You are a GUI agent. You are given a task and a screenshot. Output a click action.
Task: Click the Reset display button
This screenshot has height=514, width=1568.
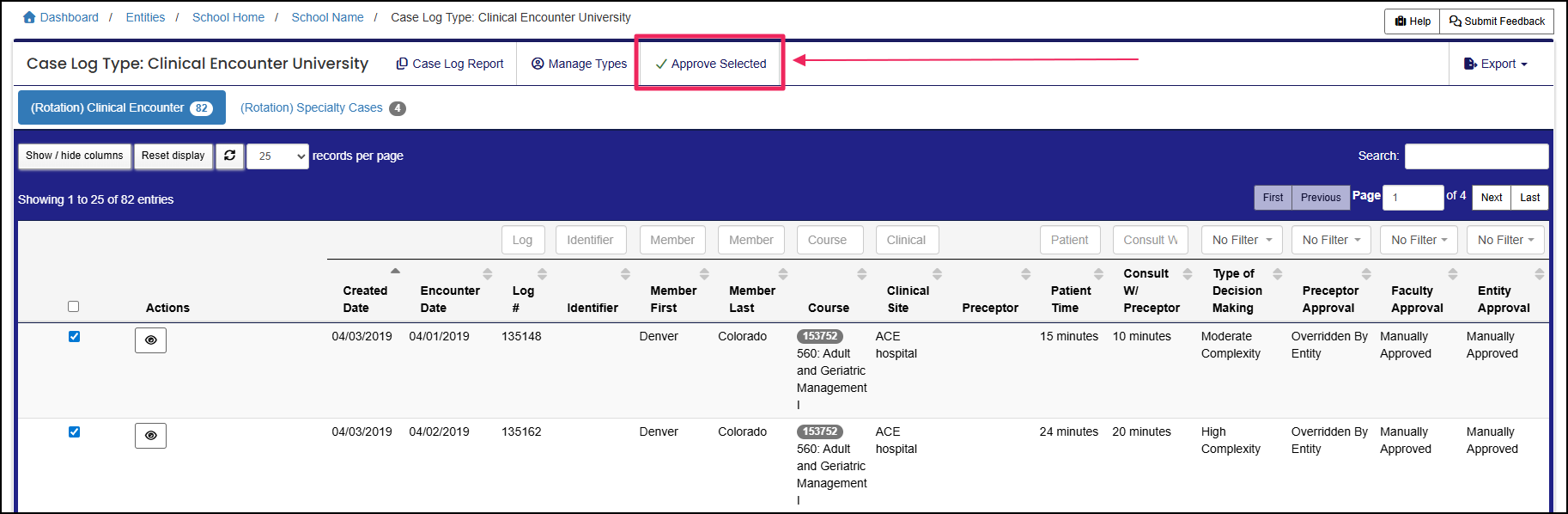click(173, 156)
